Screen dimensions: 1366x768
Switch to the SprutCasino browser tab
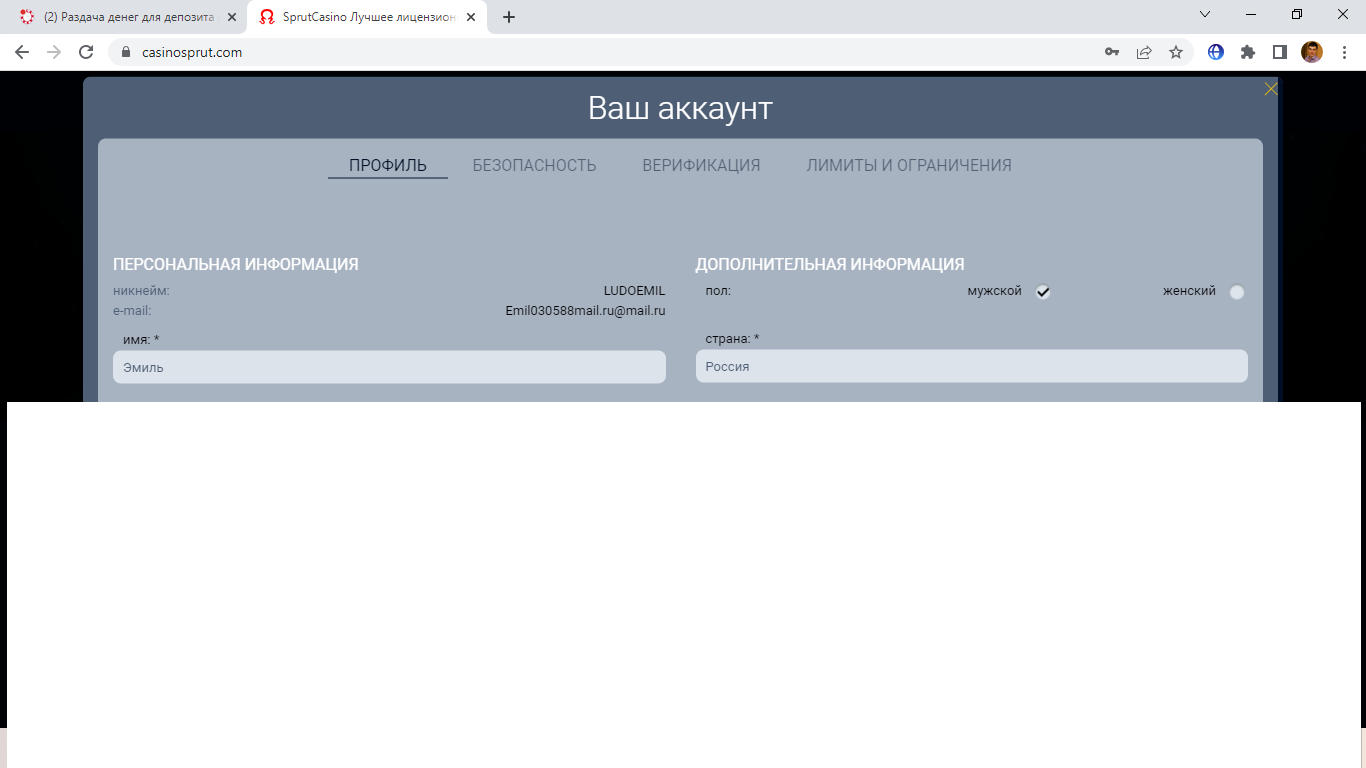pos(366,17)
